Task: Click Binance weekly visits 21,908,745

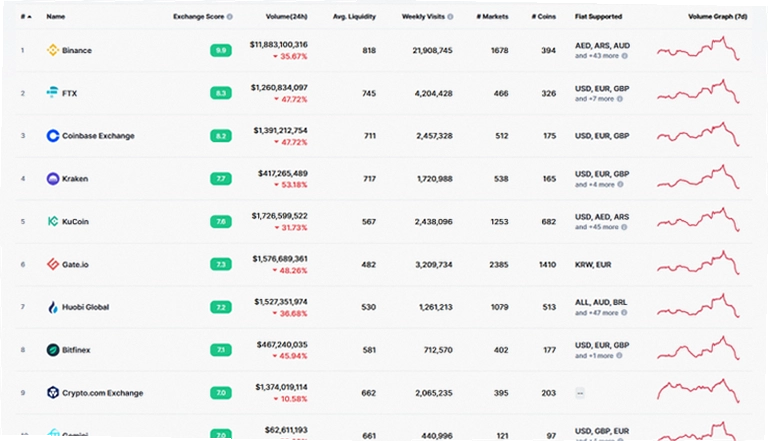Action: point(432,50)
